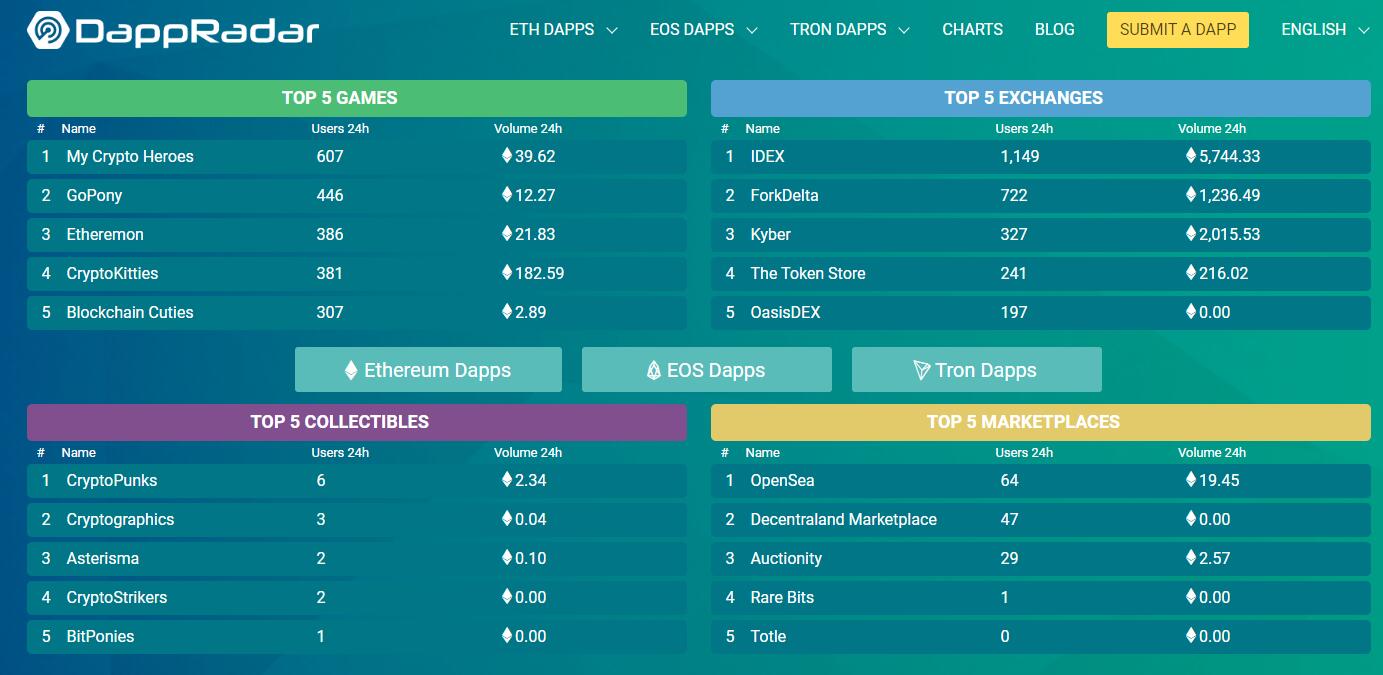Image resolution: width=1383 pixels, height=675 pixels.
Task: Open the My Crypto Heroes game
Action: click(x=357, y=157)
